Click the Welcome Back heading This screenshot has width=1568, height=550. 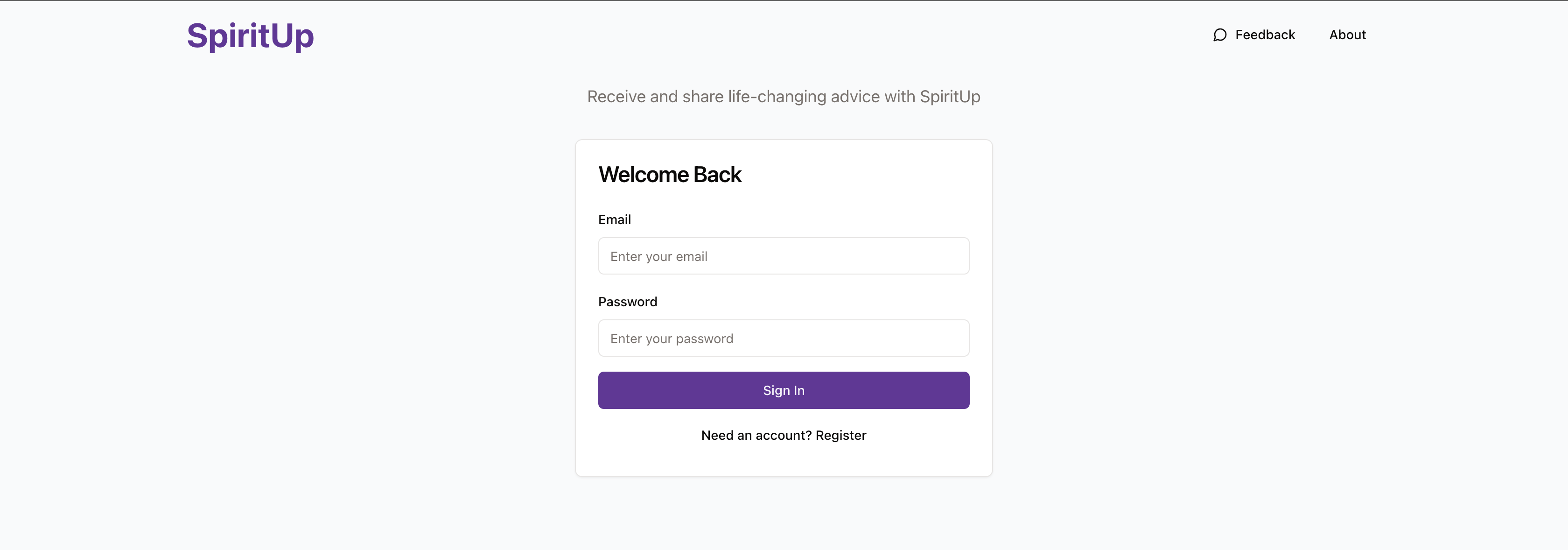[670, 175]
